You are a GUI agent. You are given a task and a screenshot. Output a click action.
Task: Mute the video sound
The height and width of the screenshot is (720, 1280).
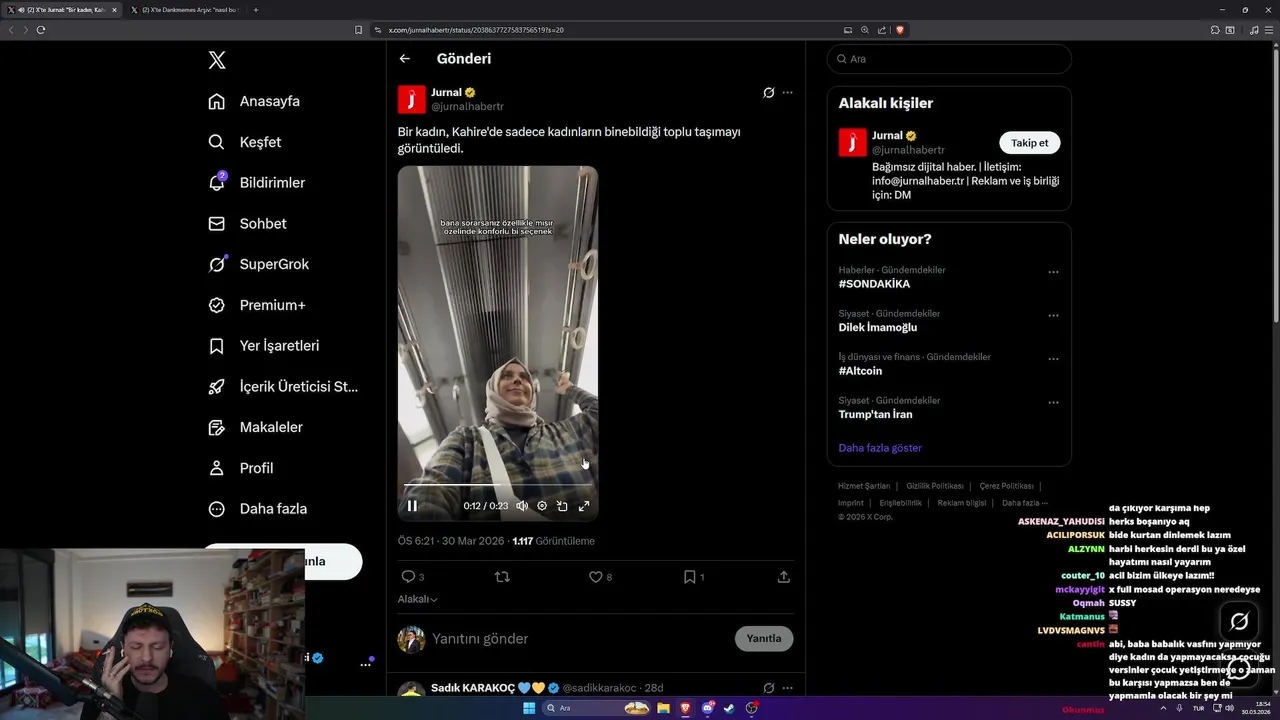coord(522,506)
